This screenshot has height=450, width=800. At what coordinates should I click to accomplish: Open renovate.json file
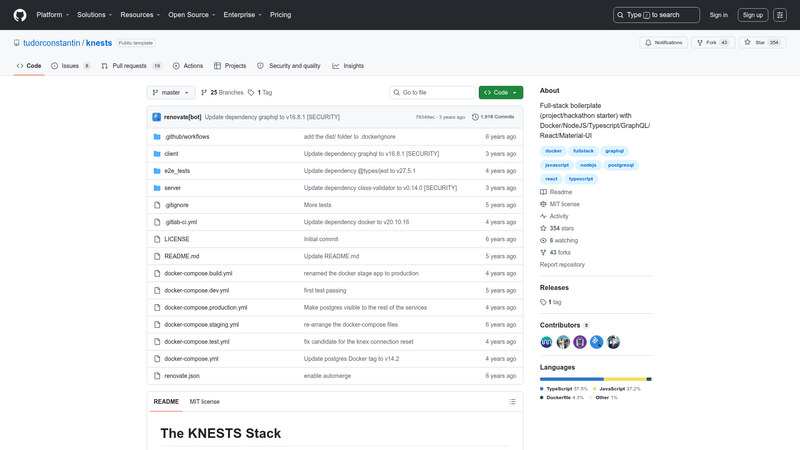pos(182,376)
